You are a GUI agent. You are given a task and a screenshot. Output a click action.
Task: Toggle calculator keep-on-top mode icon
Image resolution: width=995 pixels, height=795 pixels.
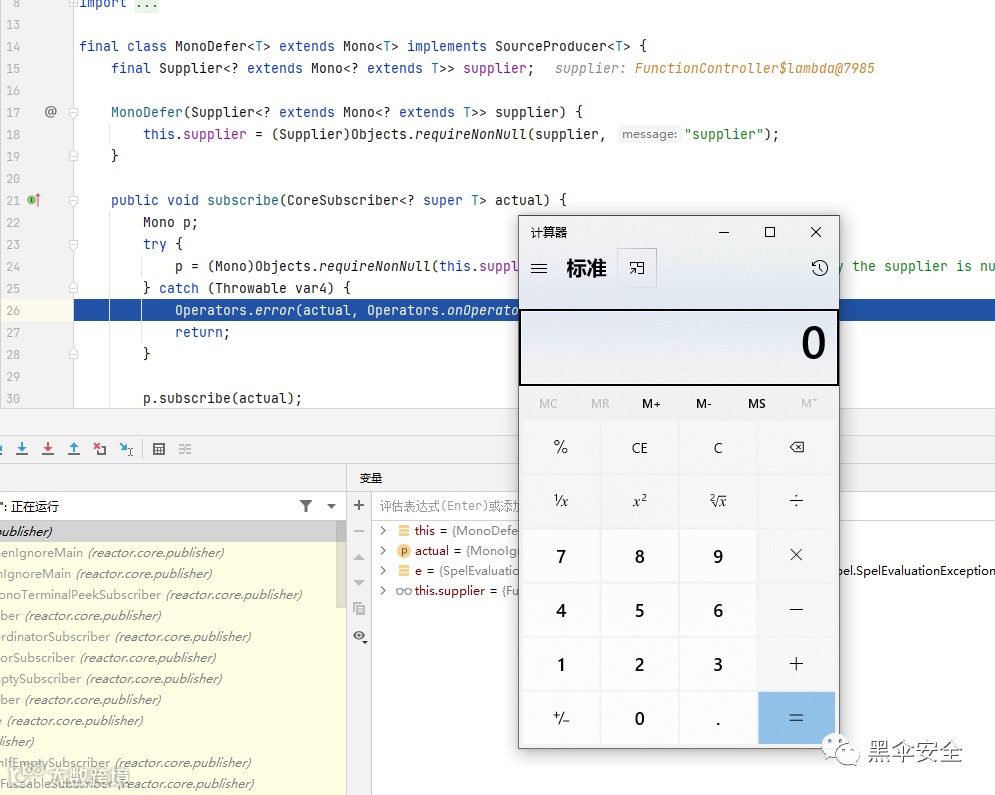coord(636,268)
